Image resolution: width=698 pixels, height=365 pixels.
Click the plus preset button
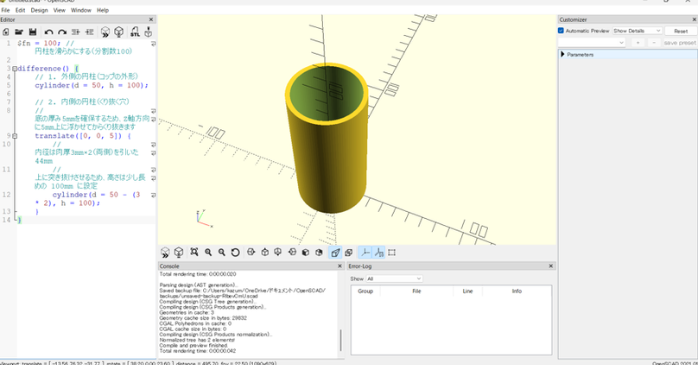point(638,43)
